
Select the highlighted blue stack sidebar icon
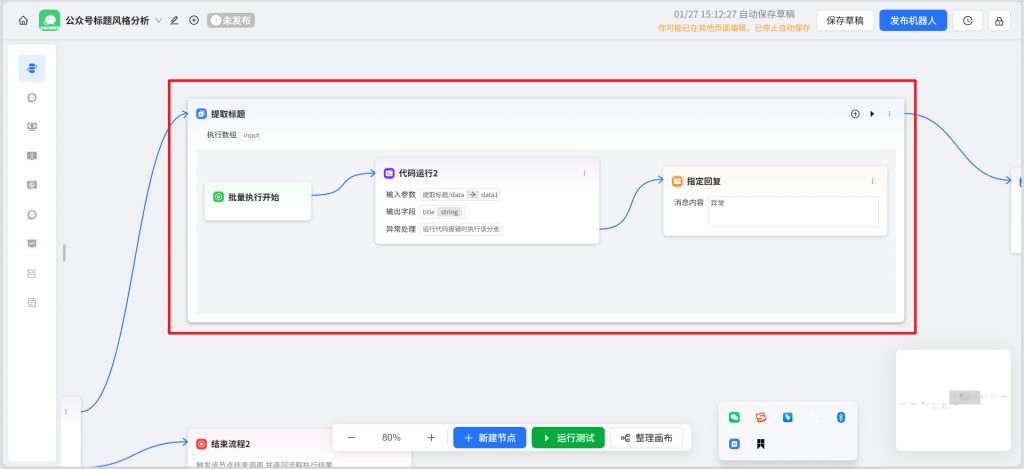32,68
